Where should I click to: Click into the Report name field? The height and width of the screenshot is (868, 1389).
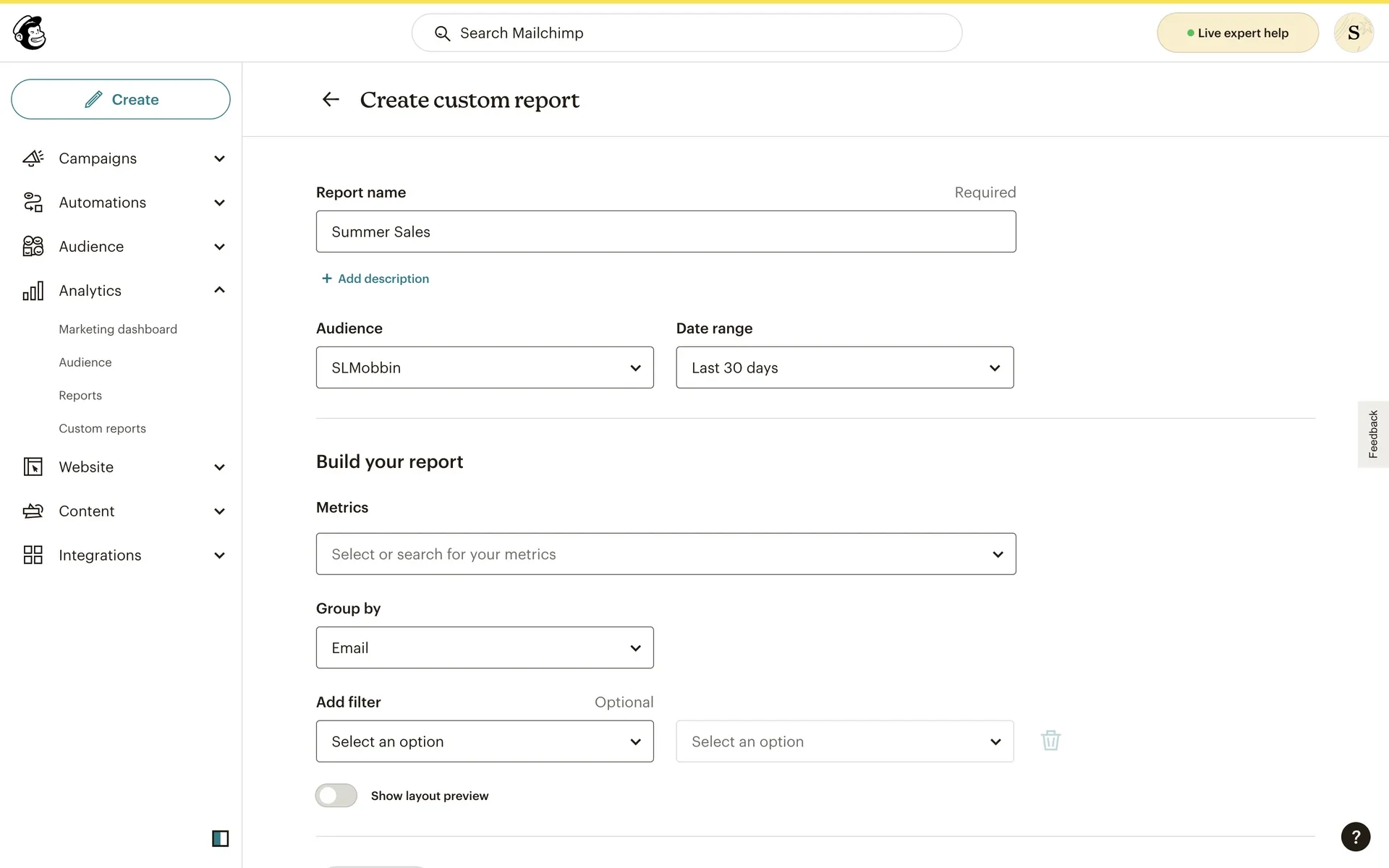click(666, 231)
